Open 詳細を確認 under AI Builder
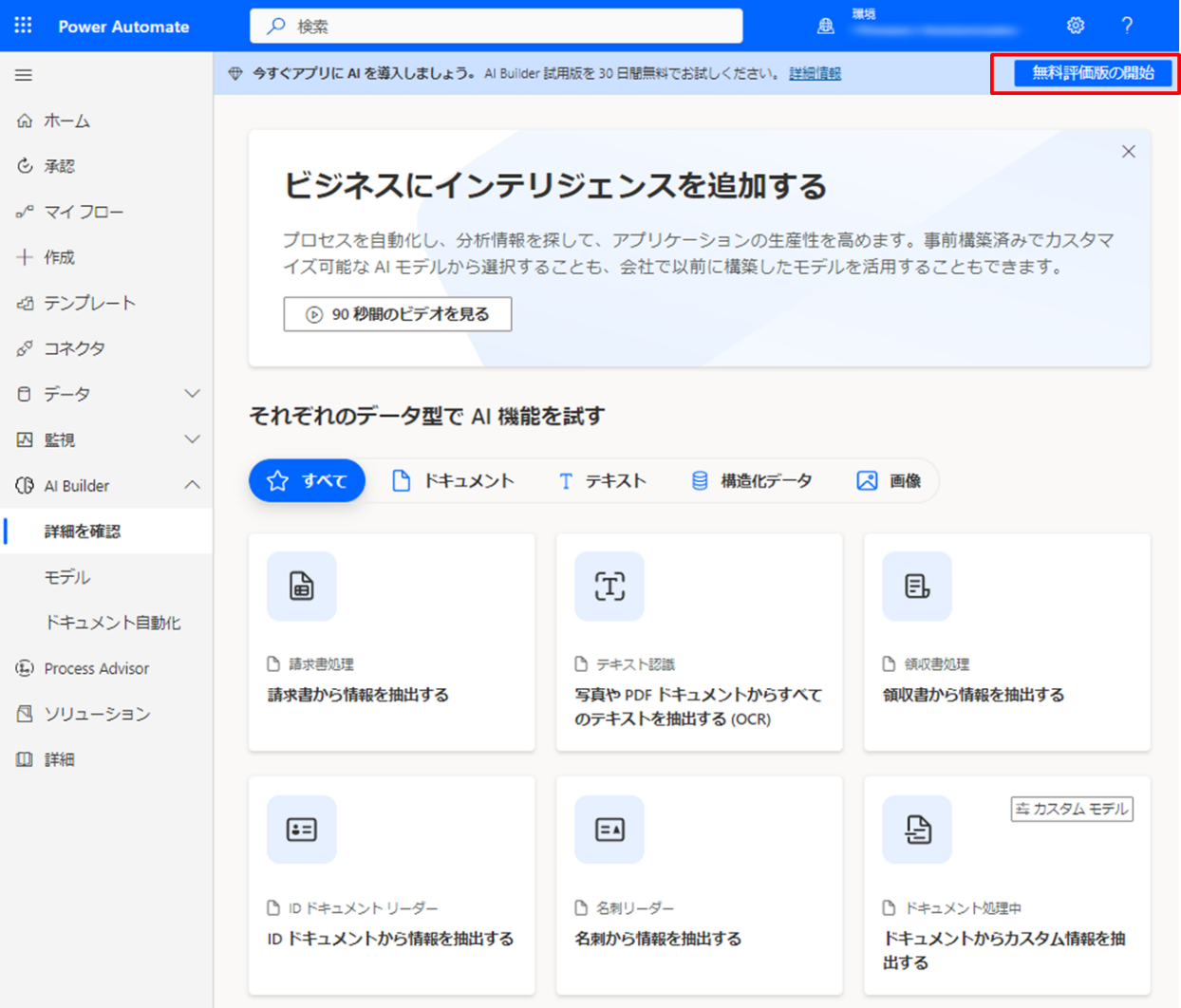This screenshot has height=1008, width=1181. pos(106,532)
